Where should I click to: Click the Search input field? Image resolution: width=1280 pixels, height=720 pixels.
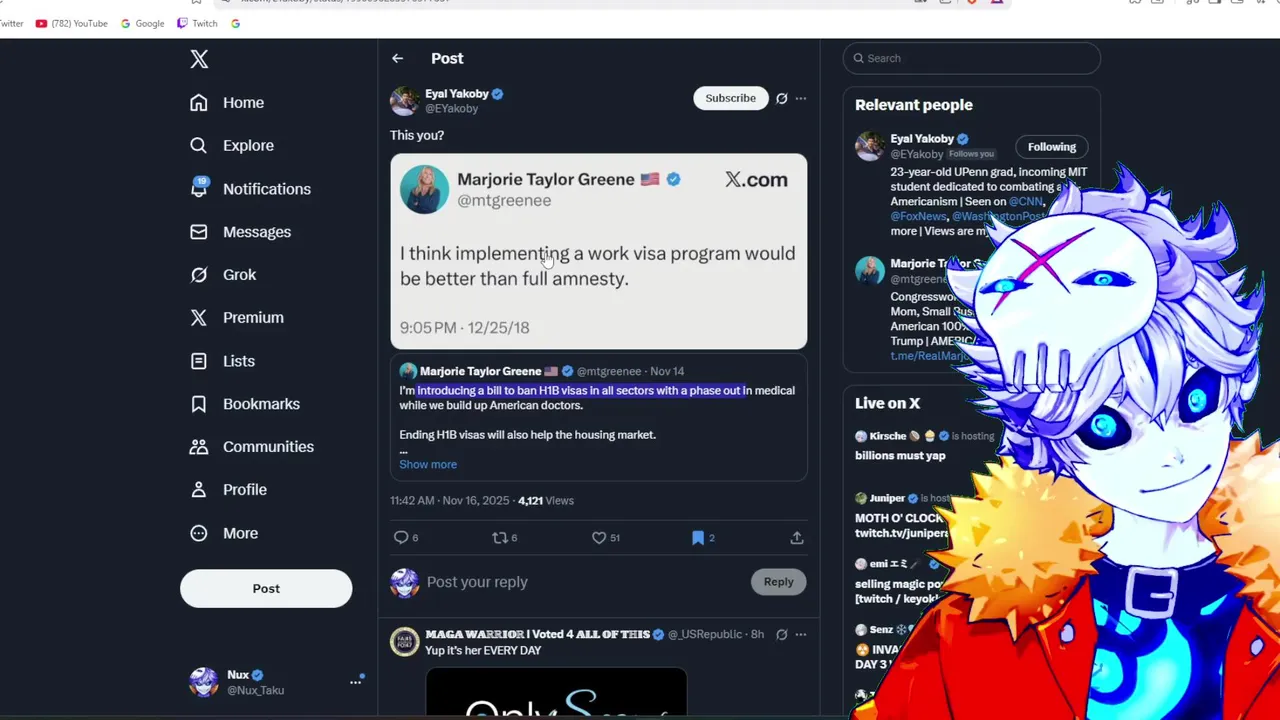tap(972, 58)
